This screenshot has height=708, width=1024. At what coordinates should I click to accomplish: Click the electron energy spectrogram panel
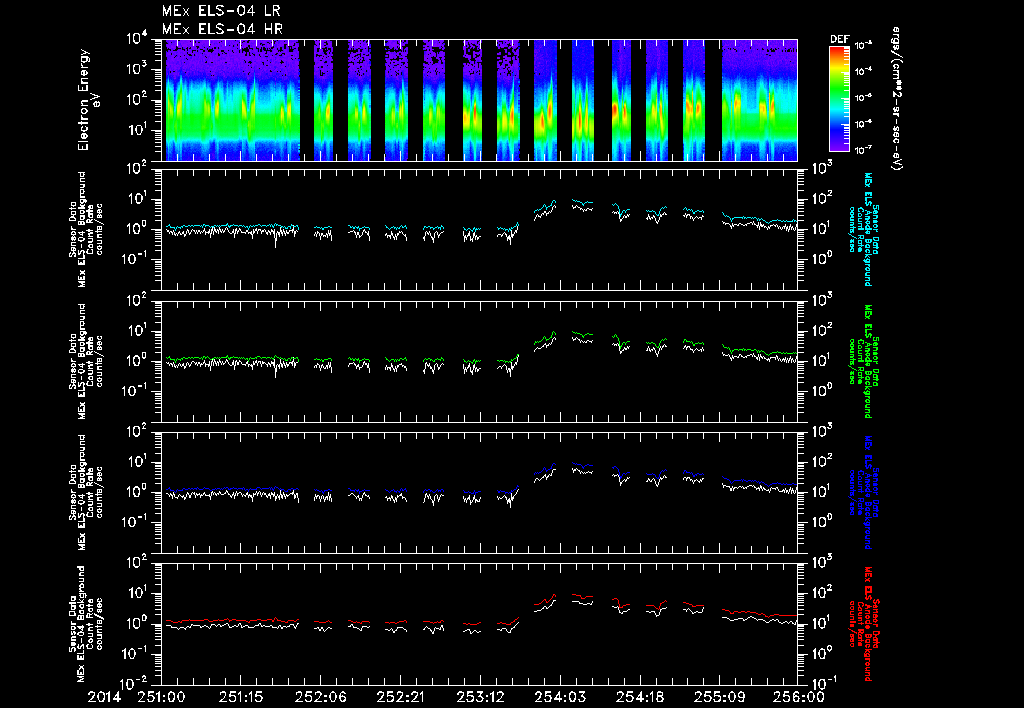tap(479, 100)
